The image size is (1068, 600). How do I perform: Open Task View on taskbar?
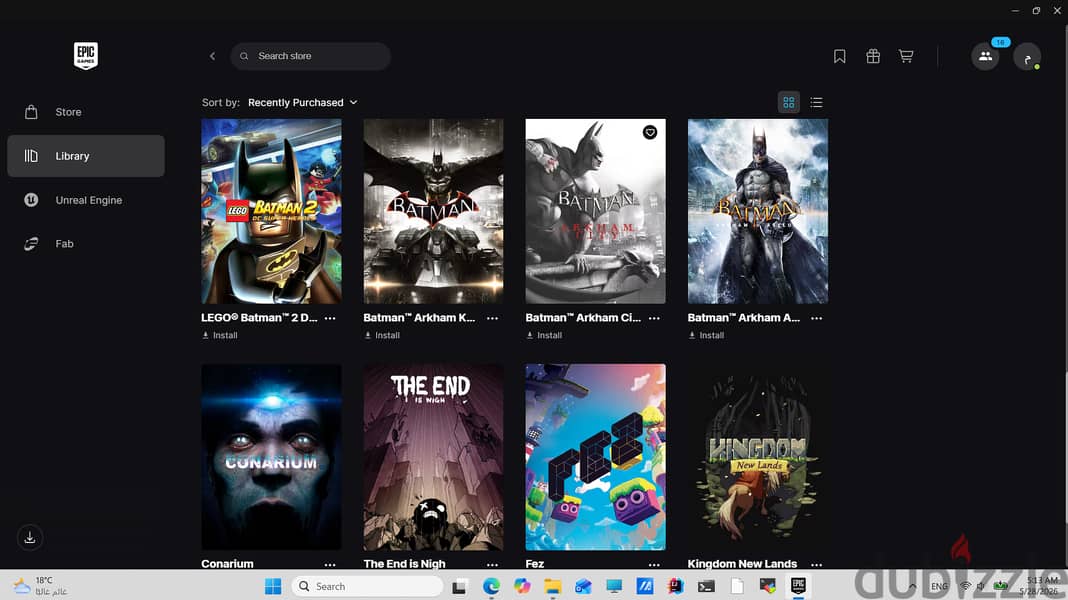pyautogui.click(x=460, y=586)
